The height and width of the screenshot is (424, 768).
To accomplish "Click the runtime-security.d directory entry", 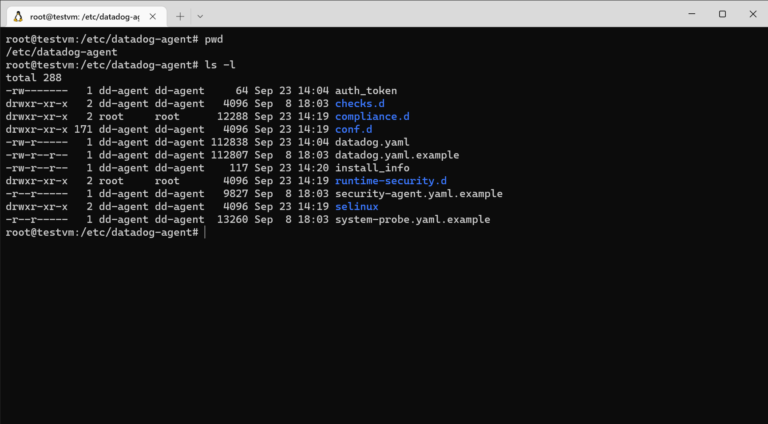I will pos(390,181).
